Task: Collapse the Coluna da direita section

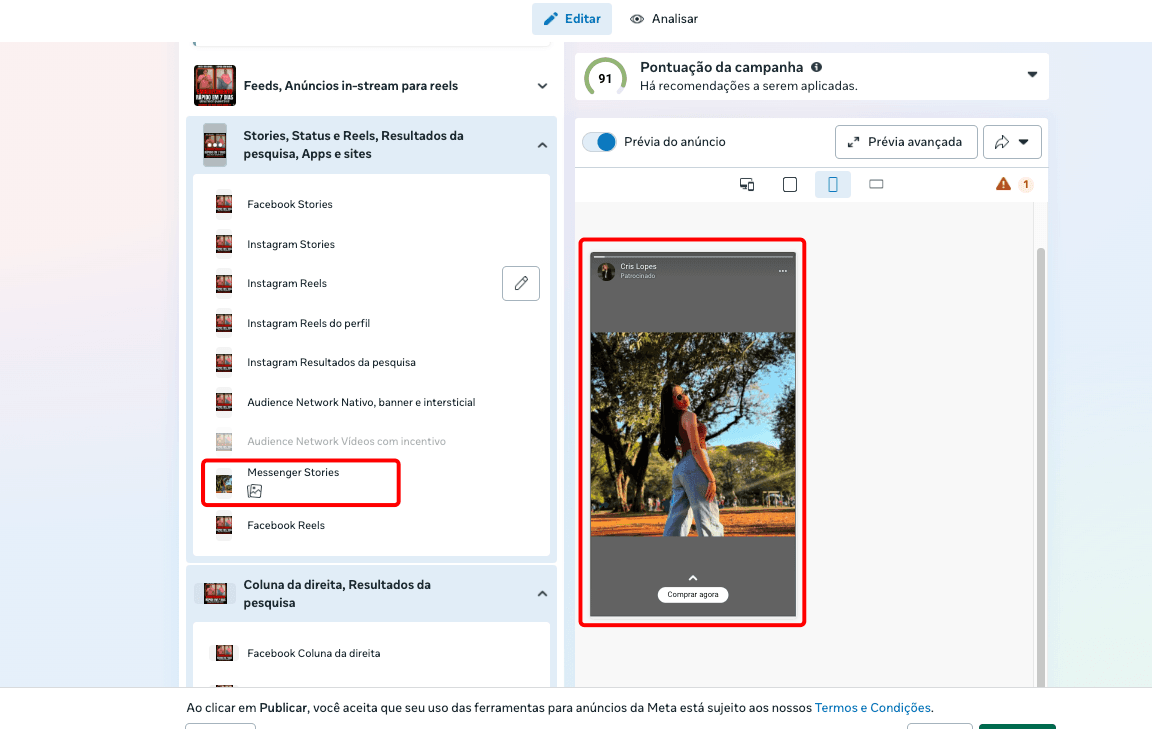Action: [x=542, y=593]
